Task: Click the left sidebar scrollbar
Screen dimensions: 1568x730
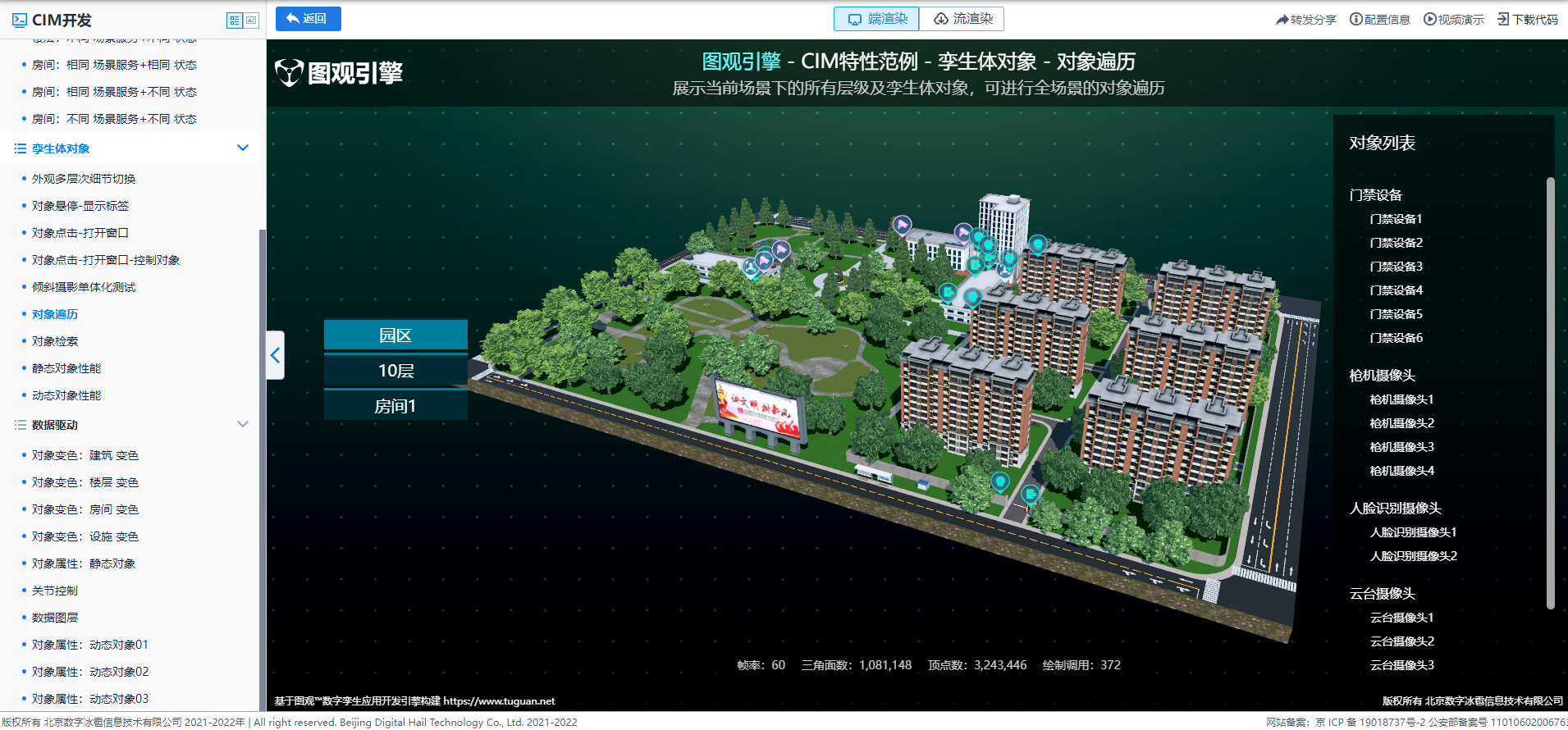Action: (x=262, y=470)
